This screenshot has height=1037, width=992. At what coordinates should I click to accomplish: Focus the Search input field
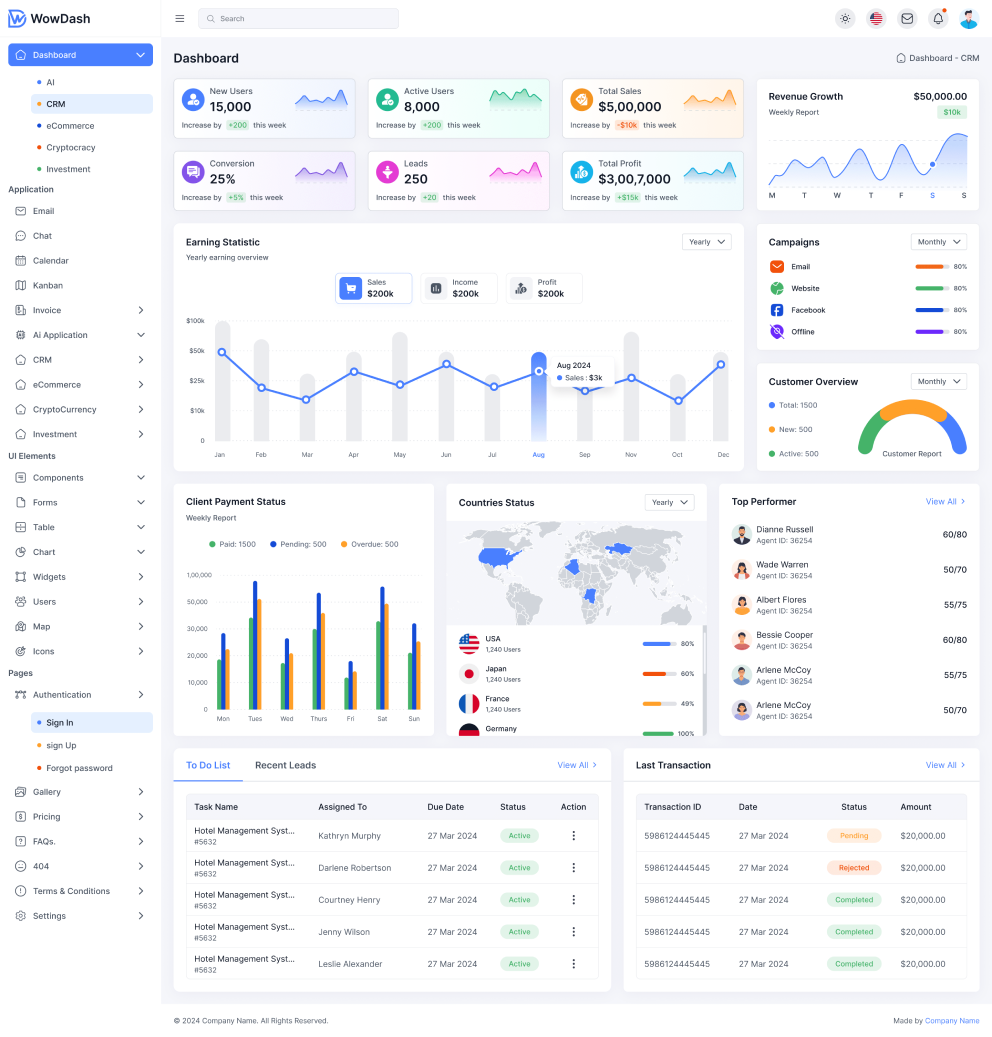(x=298, y=19)
